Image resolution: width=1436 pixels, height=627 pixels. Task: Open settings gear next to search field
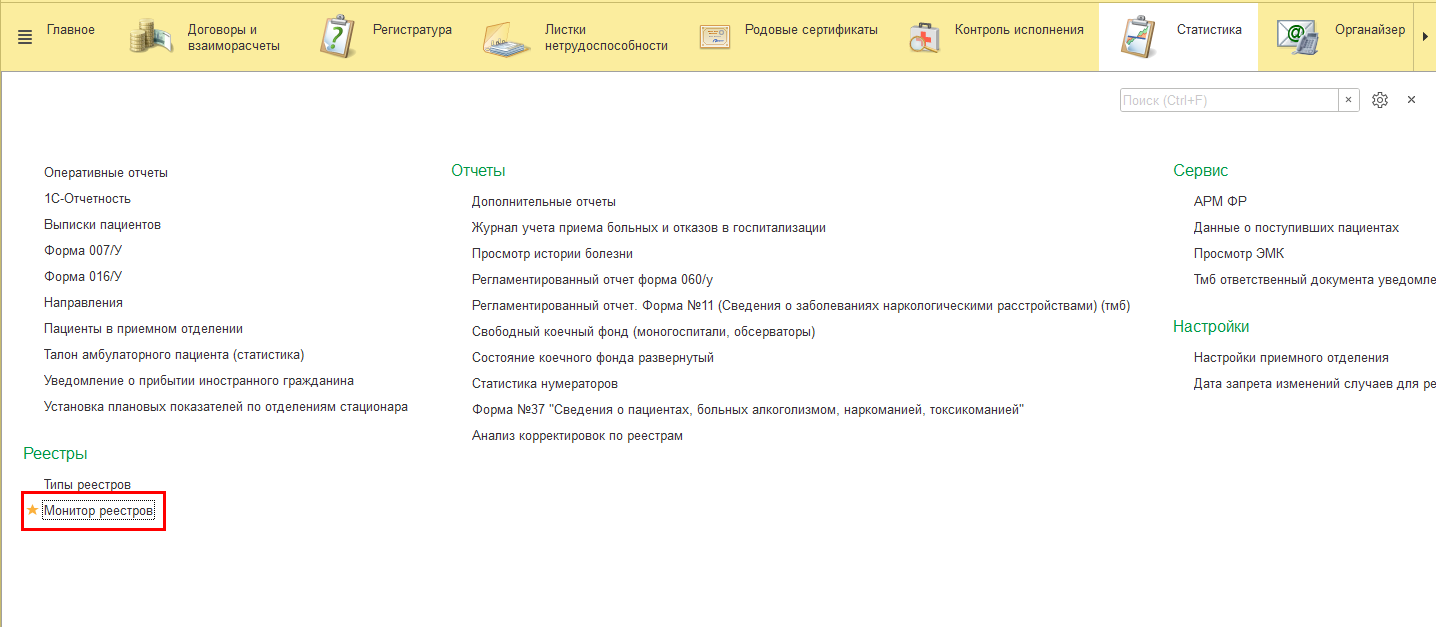1380,100
